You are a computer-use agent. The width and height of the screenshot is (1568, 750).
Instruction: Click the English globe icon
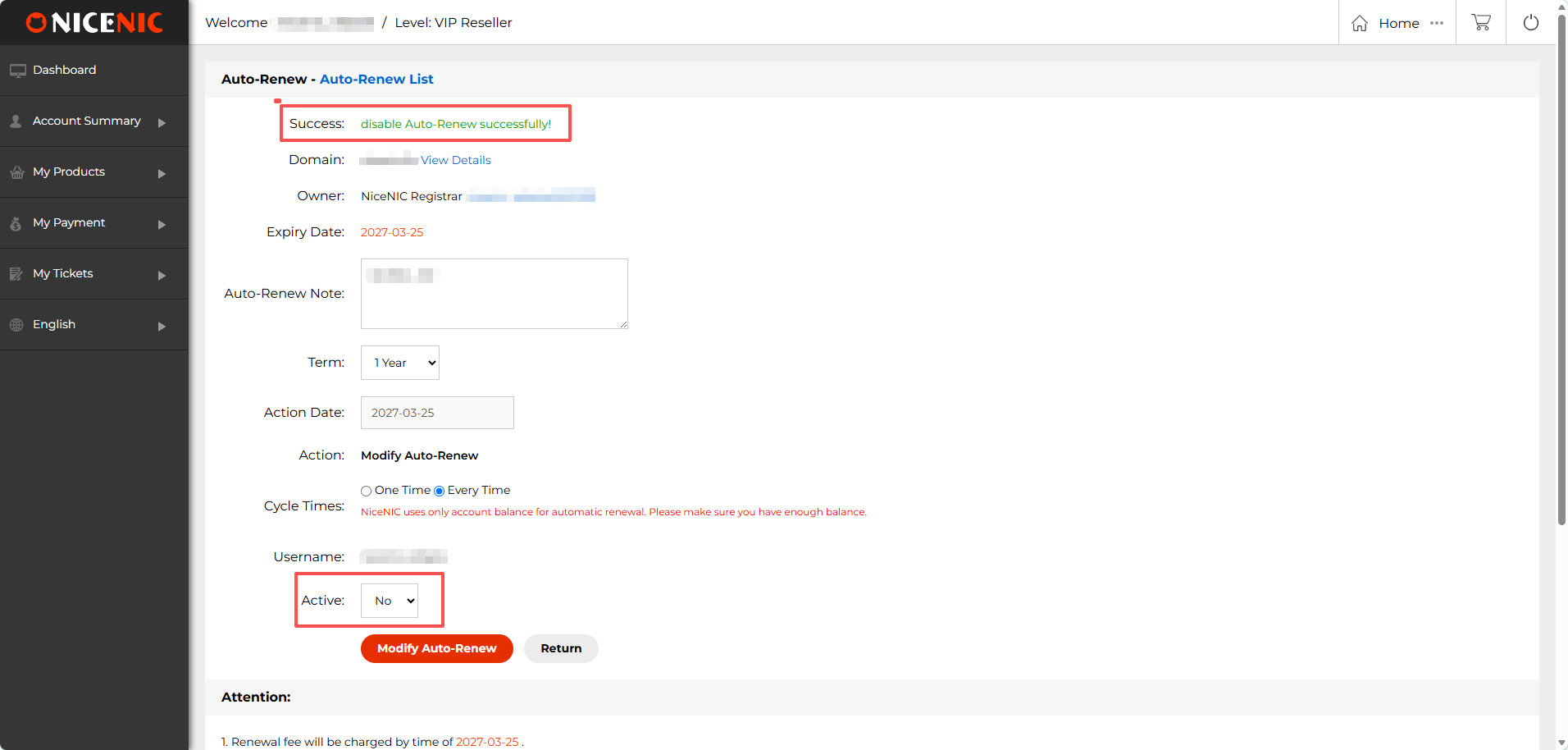16,325
